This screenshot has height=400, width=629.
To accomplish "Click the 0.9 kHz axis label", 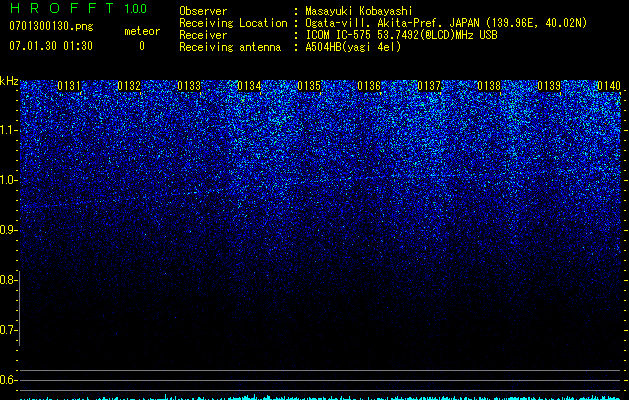I will [8, 230].
